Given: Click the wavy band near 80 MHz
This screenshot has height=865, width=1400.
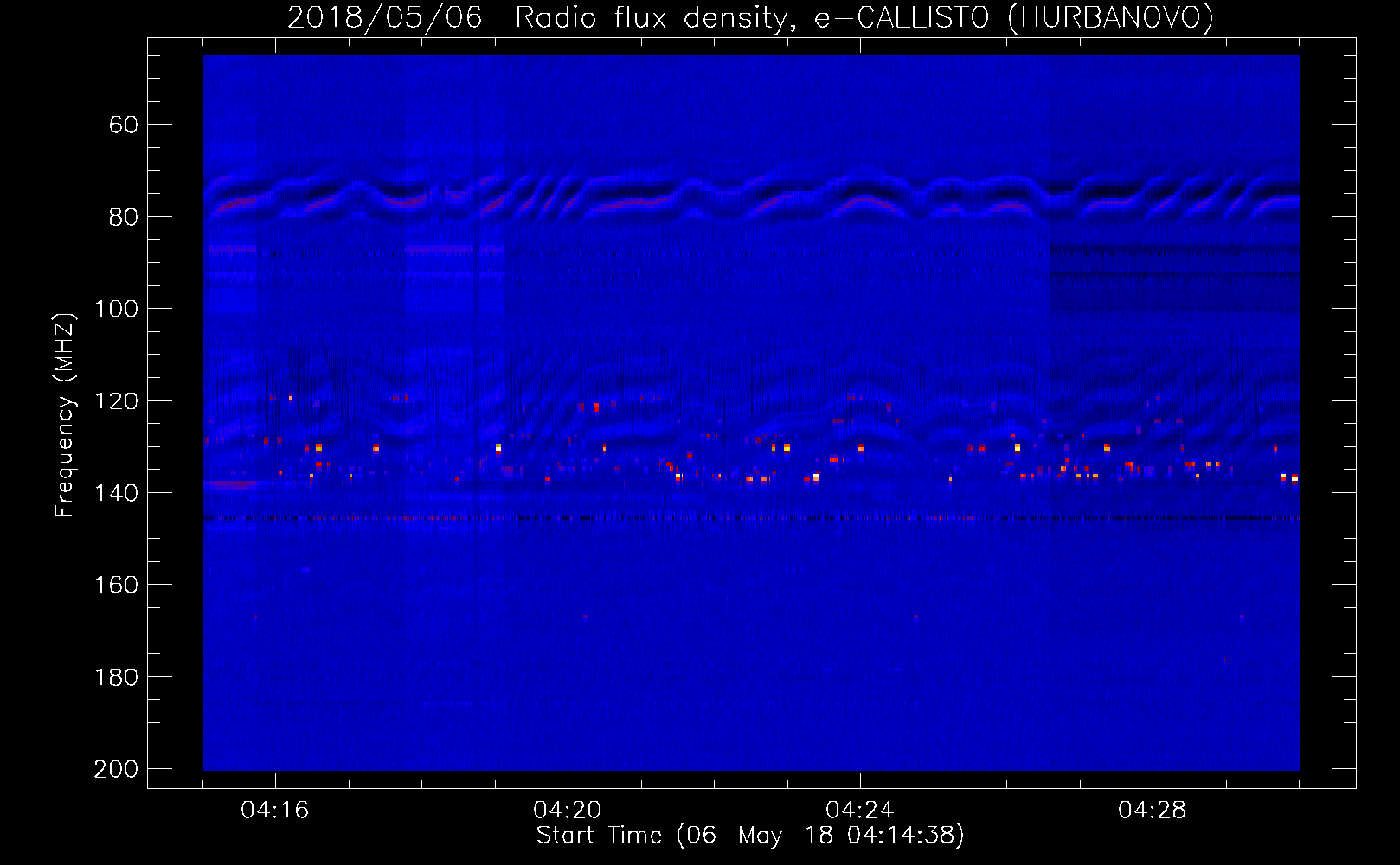Looking at the screenshot, I should 751,196.
